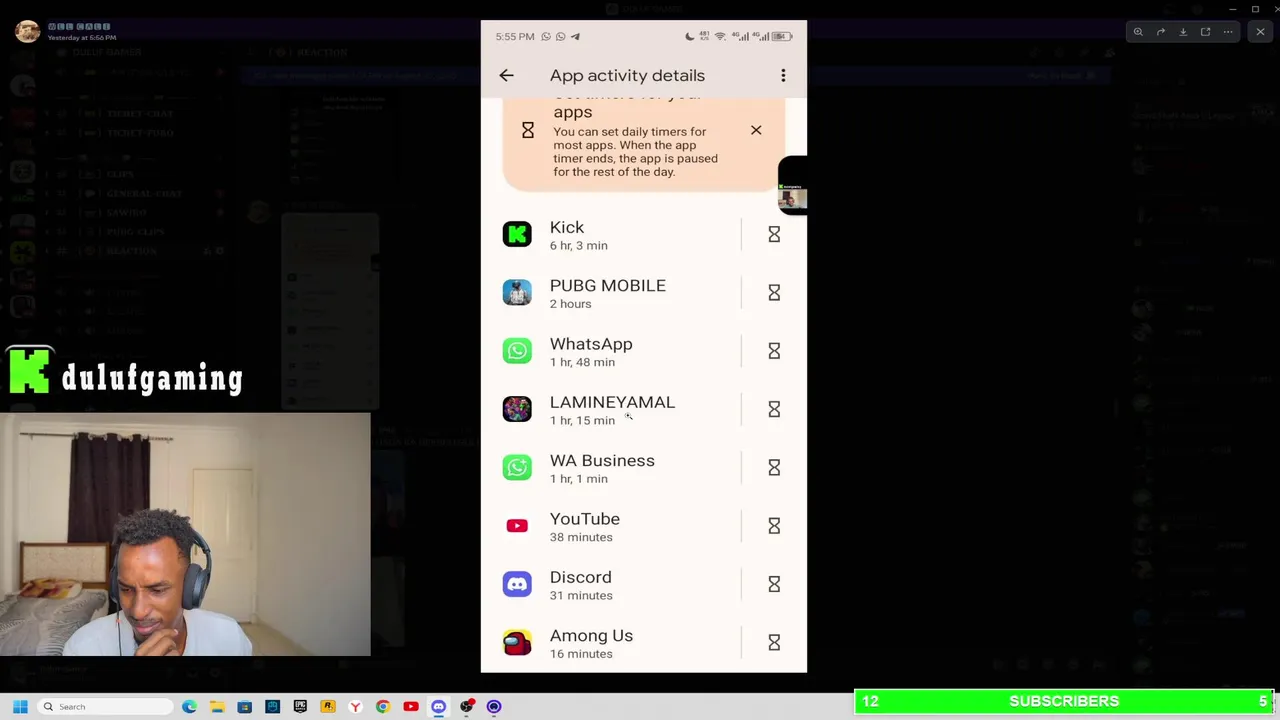Forward the image using the arrow icon
The image size is (1280, 720).
click(1161, 32)
